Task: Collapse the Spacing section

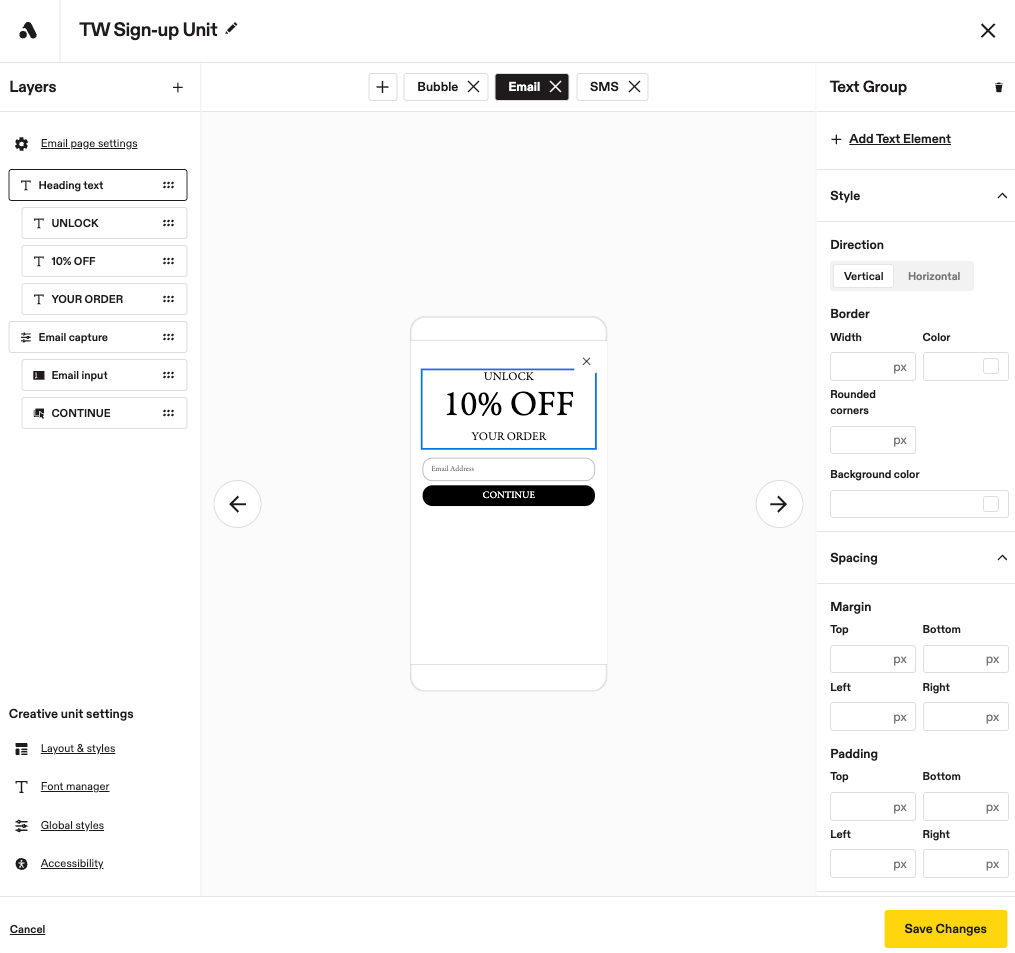Action: pos(1001,557)
